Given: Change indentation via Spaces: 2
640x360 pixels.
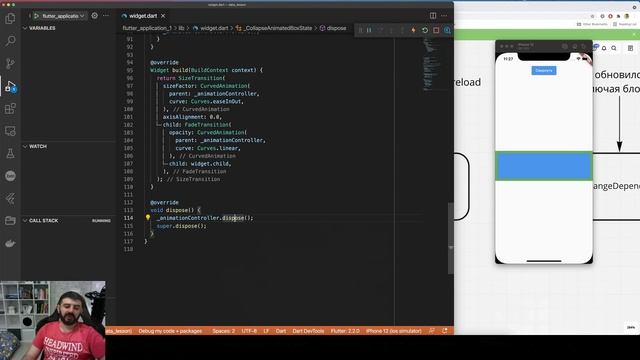Looking at the screenshot, I should [223, 331].
